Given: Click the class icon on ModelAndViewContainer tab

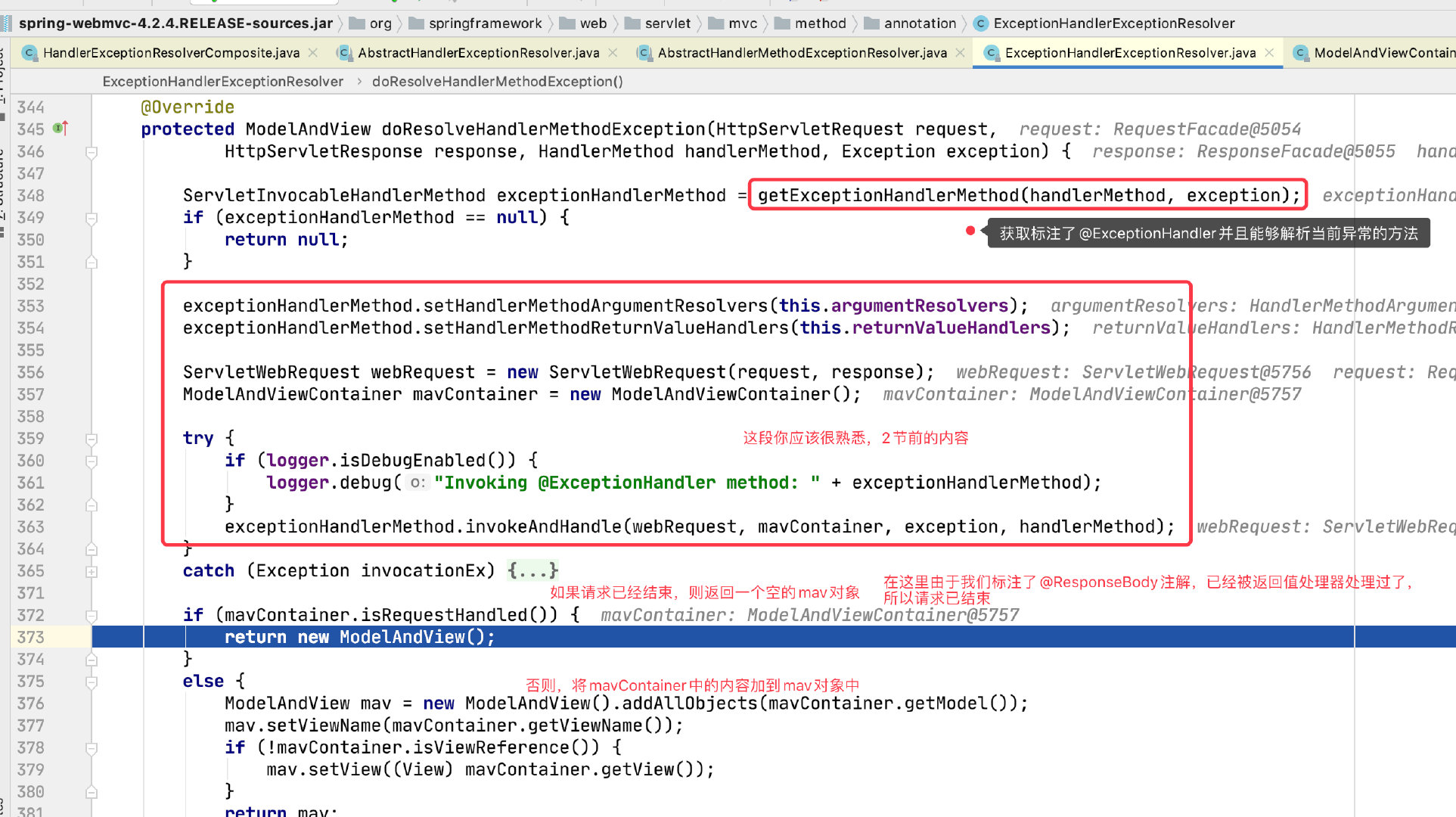Looking at the screenshot, I should 1300,53.
